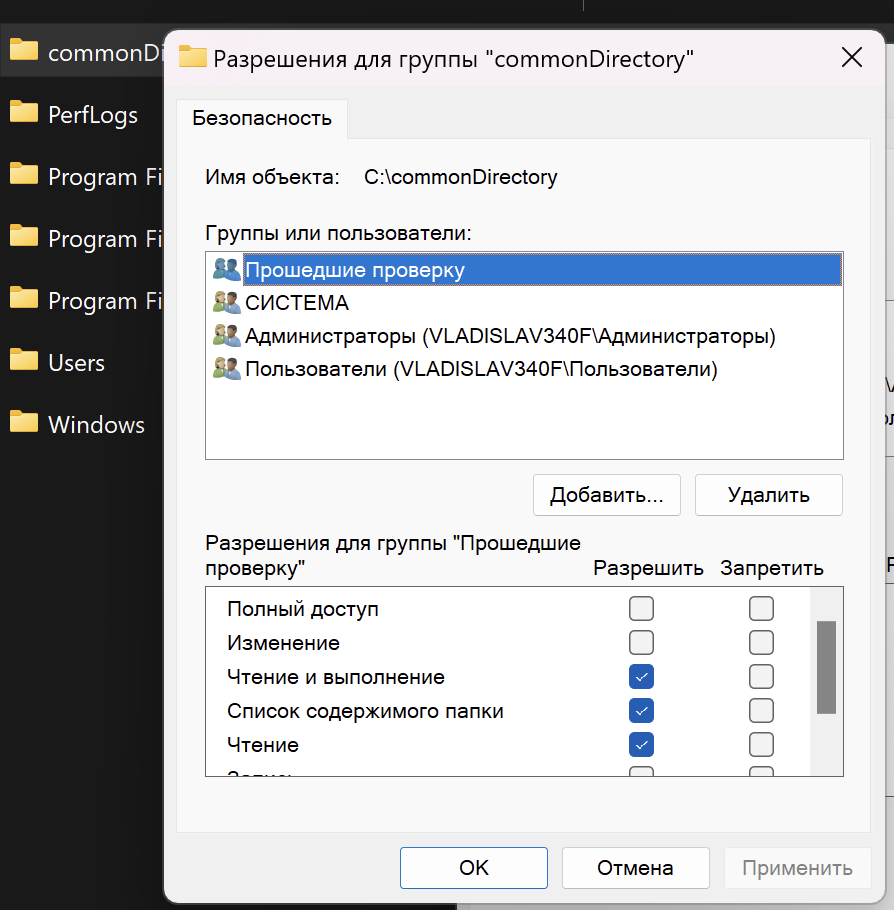Click the Прошедшие проверку group icon
The image size is (894, 910).
coord(226,269)
